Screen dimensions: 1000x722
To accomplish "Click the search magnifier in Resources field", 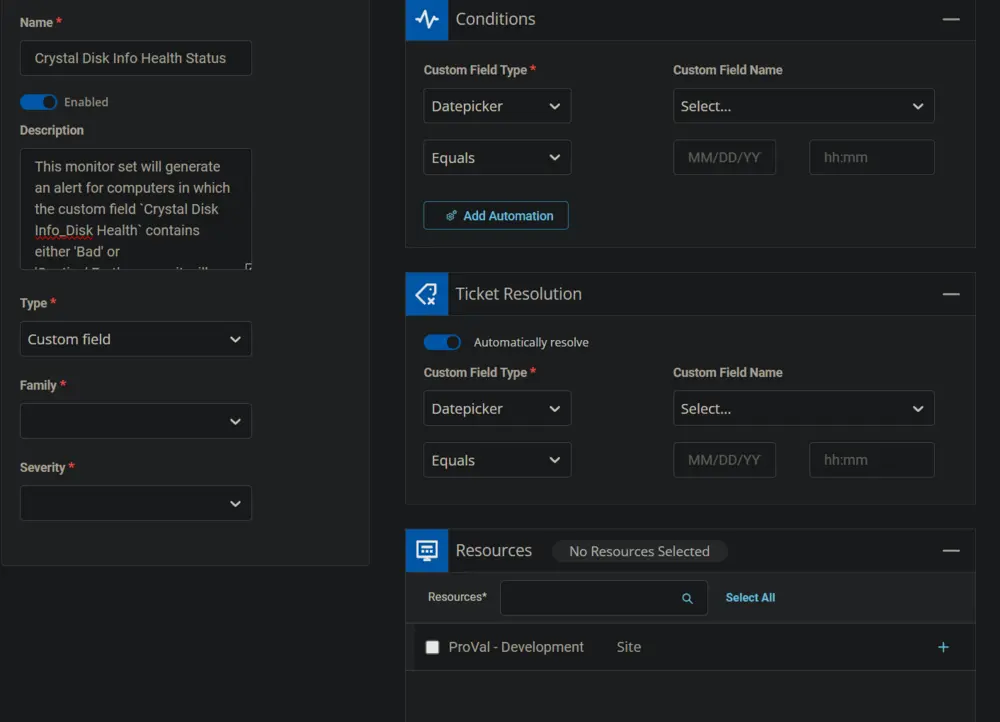I will (x=687, y=598).
